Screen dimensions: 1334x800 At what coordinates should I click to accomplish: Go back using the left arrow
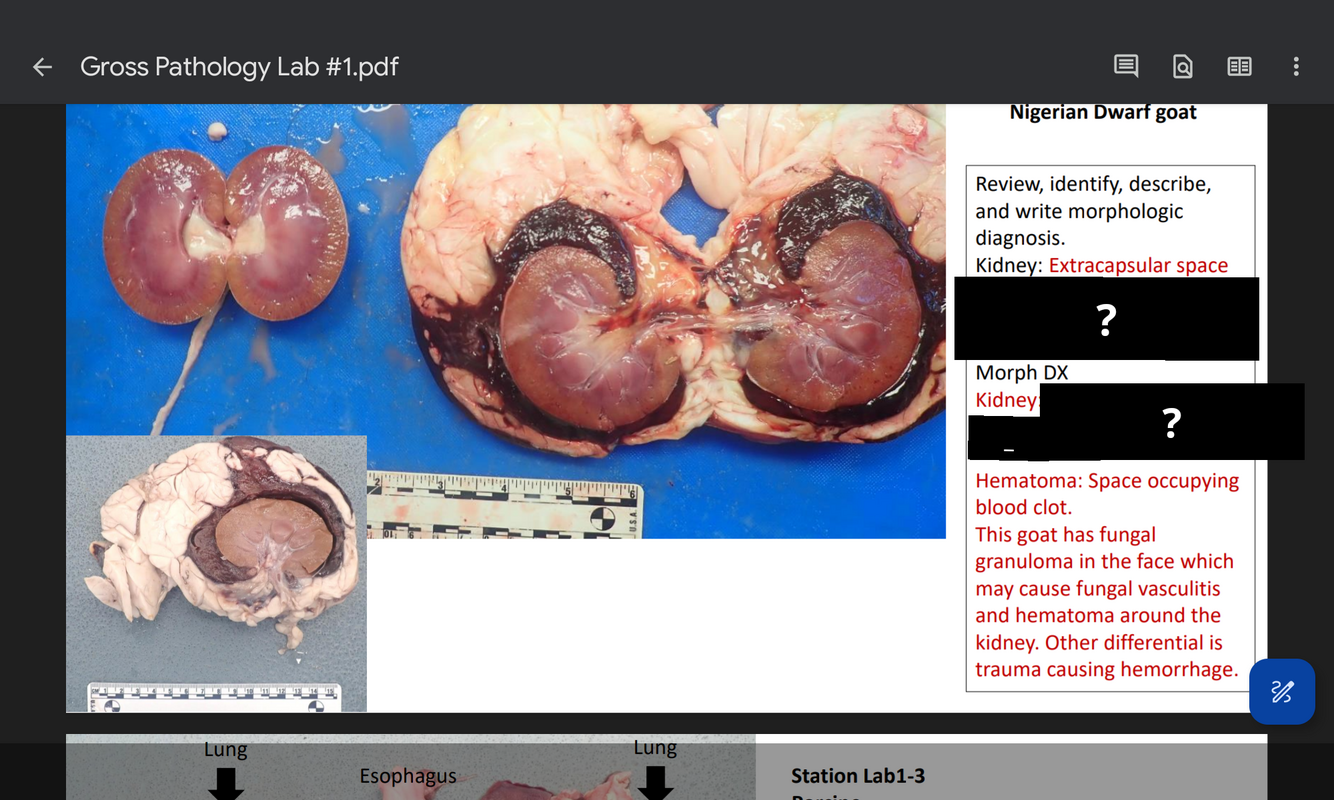pos(42,67)
